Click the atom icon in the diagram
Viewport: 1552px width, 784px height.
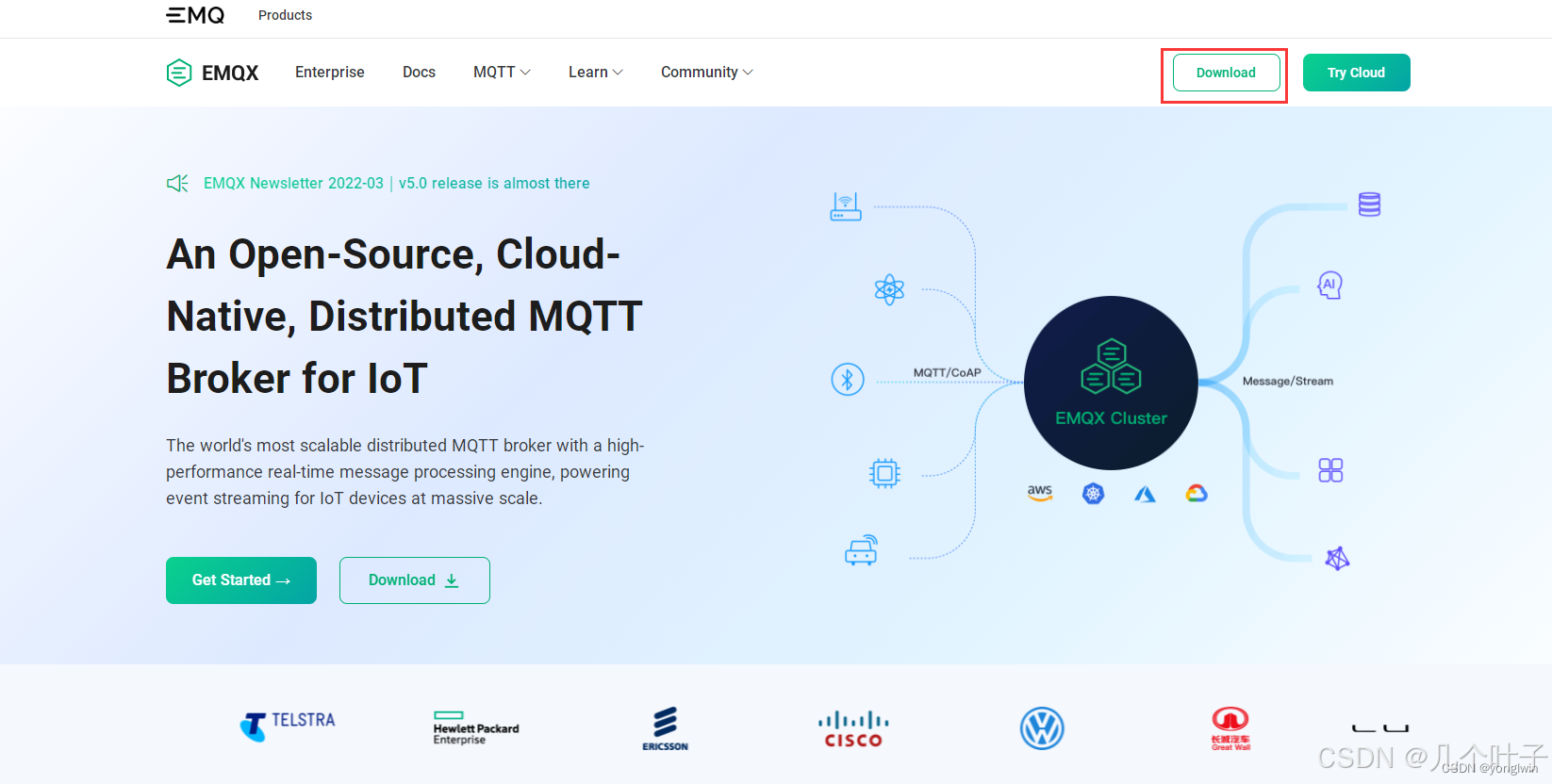[x=889, y=289]
